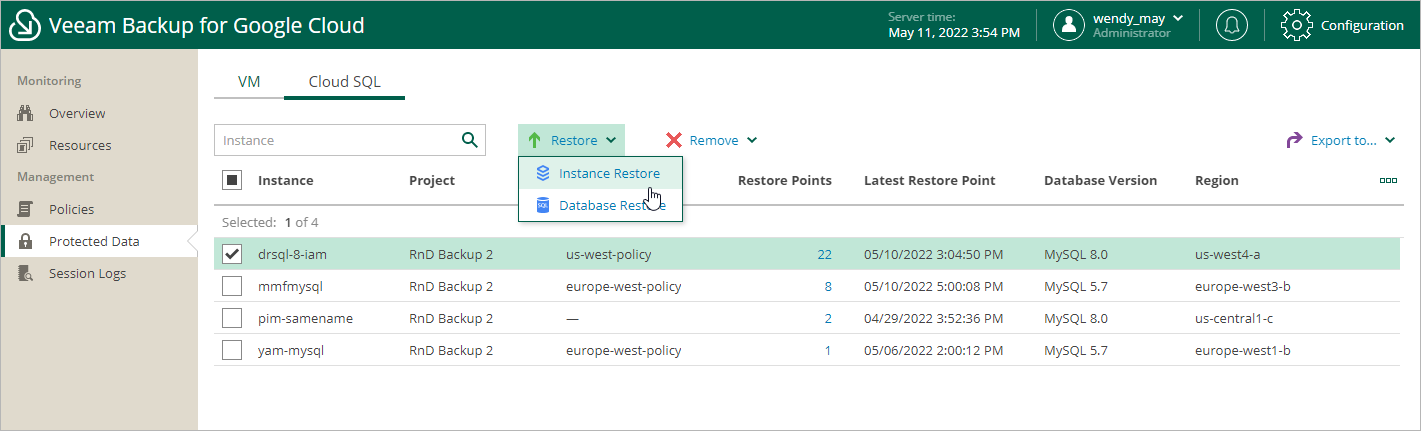
Task: Open Protected Data in the sidebar
Action: [x=94, y=241]
